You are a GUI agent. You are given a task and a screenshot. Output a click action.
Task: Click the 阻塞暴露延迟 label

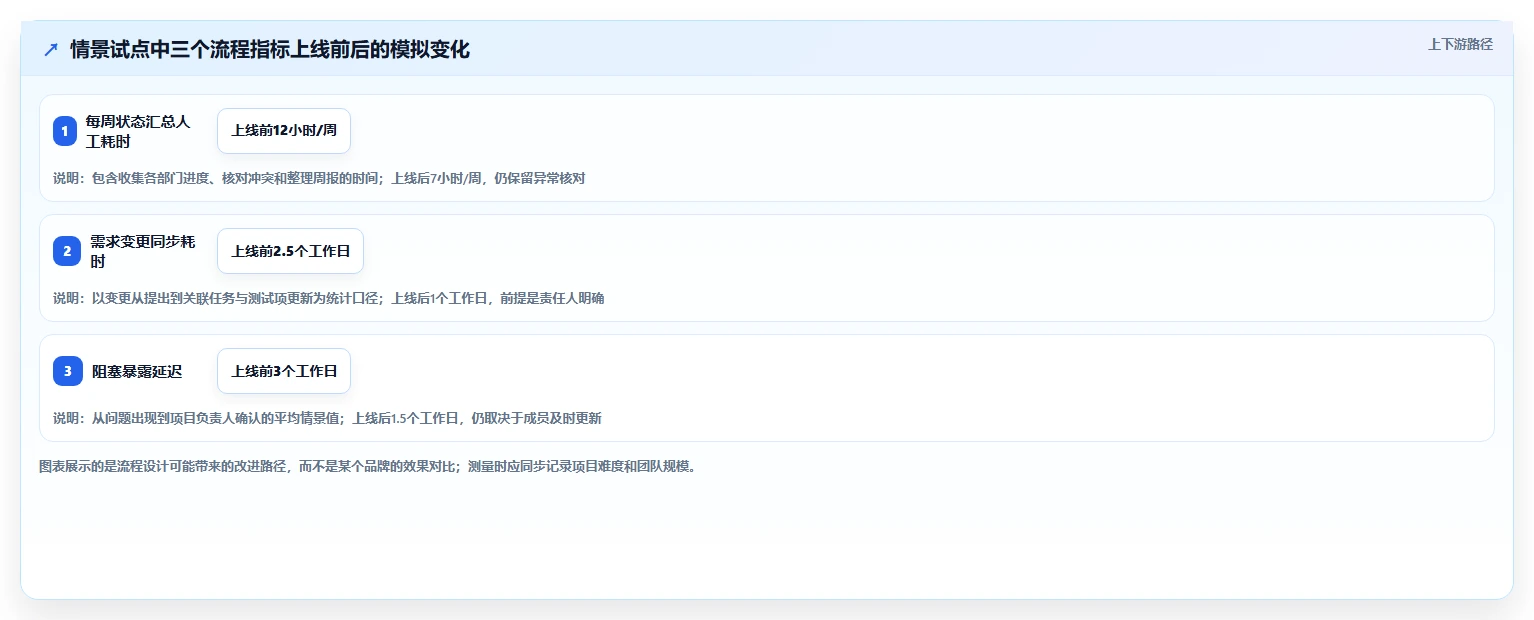[137, 371]
